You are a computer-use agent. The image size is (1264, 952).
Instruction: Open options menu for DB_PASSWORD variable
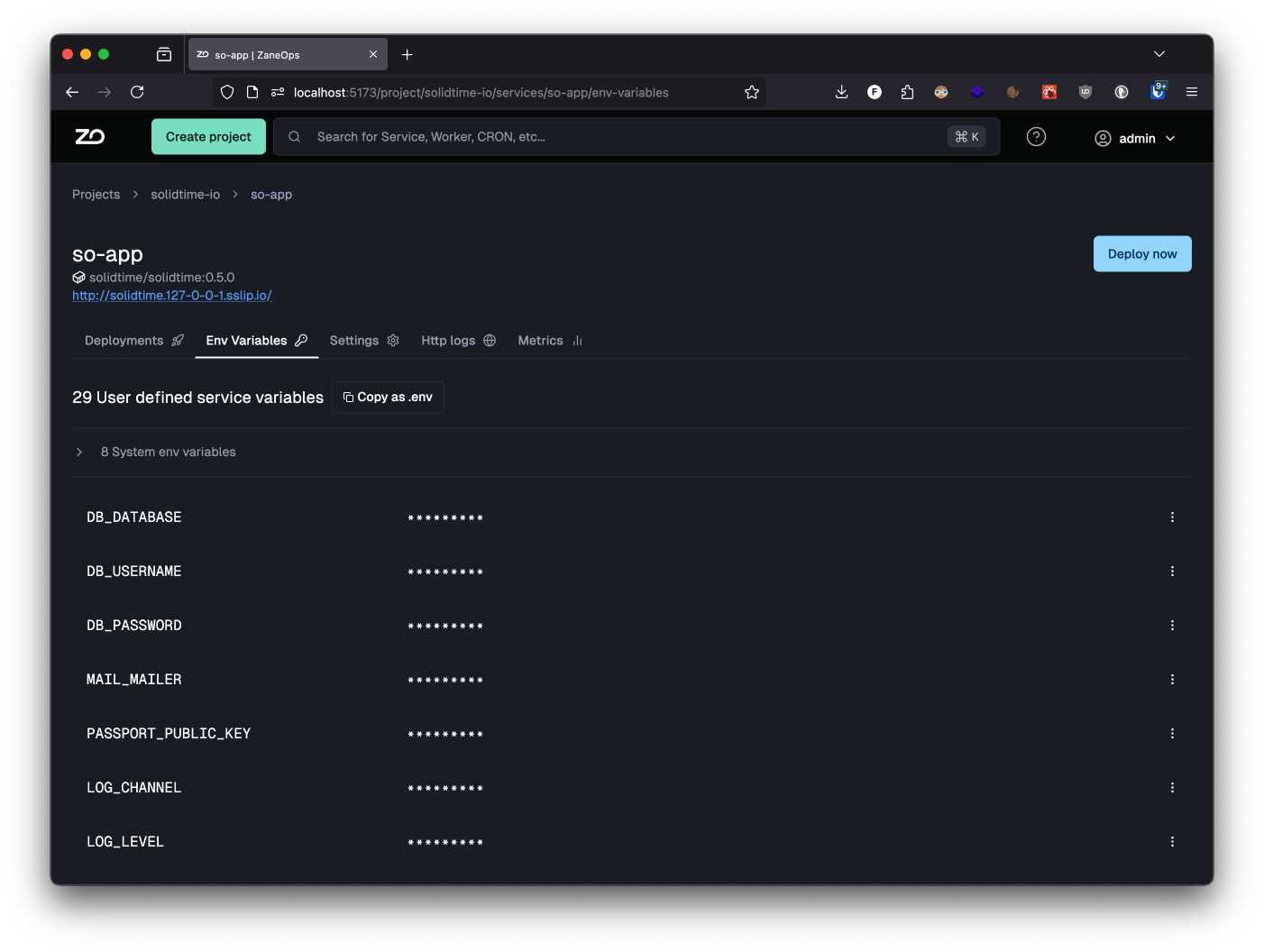click(x=1172, y=626)
